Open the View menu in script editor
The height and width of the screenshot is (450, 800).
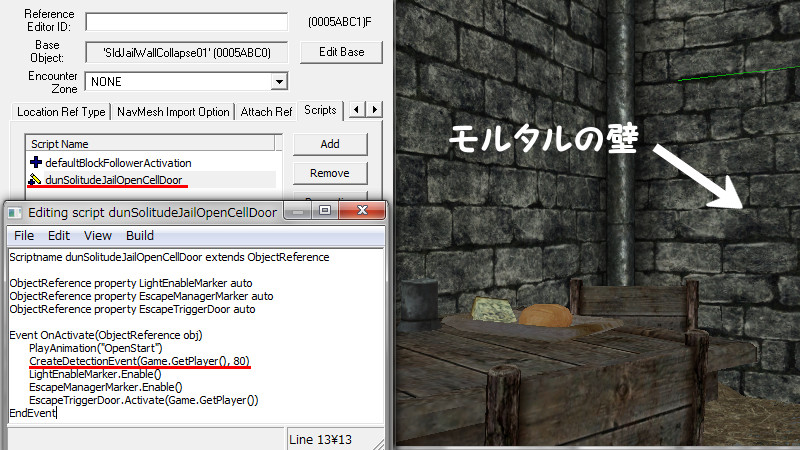(x=97, y=236)
